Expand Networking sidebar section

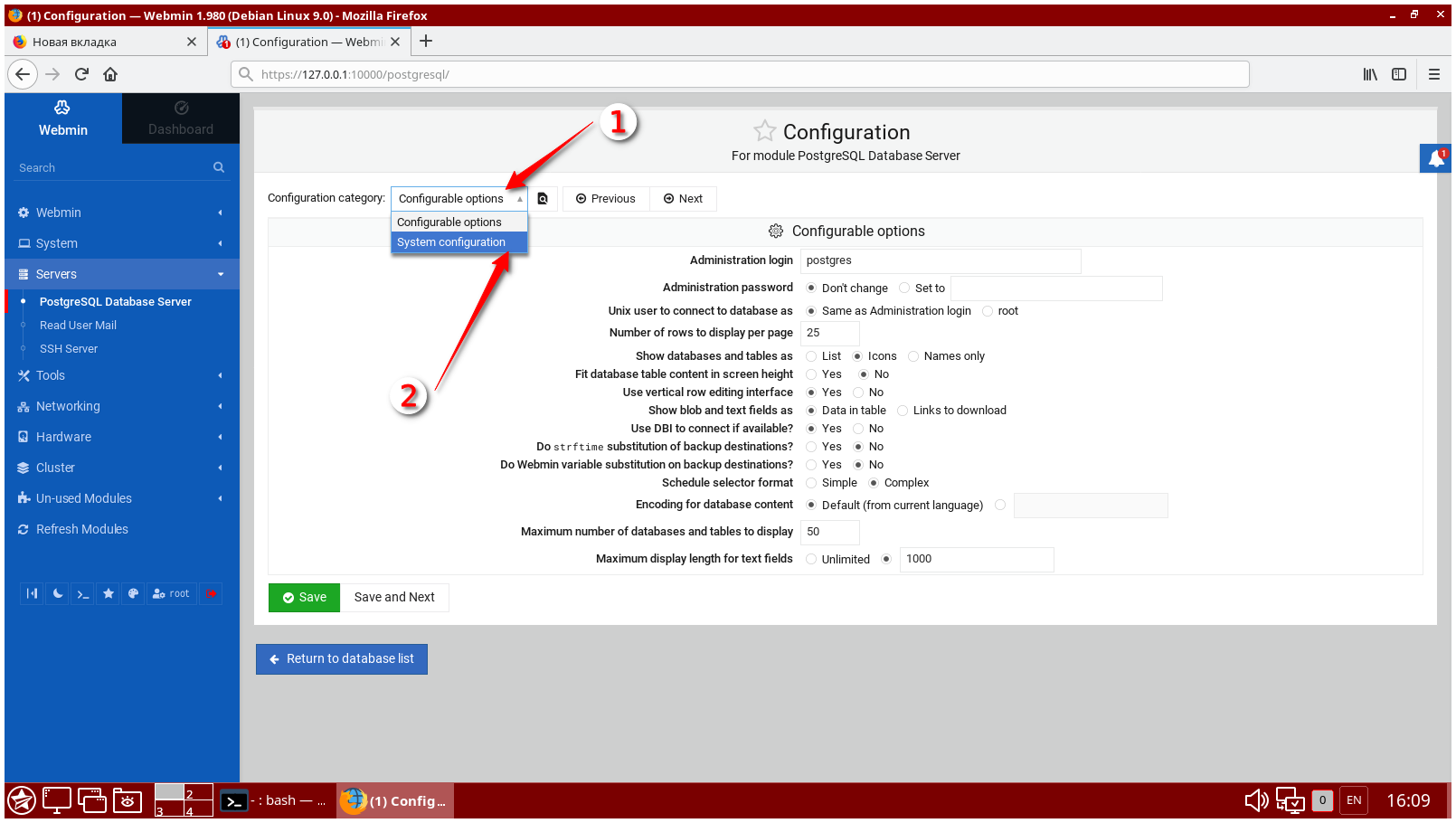pos(122,406)
